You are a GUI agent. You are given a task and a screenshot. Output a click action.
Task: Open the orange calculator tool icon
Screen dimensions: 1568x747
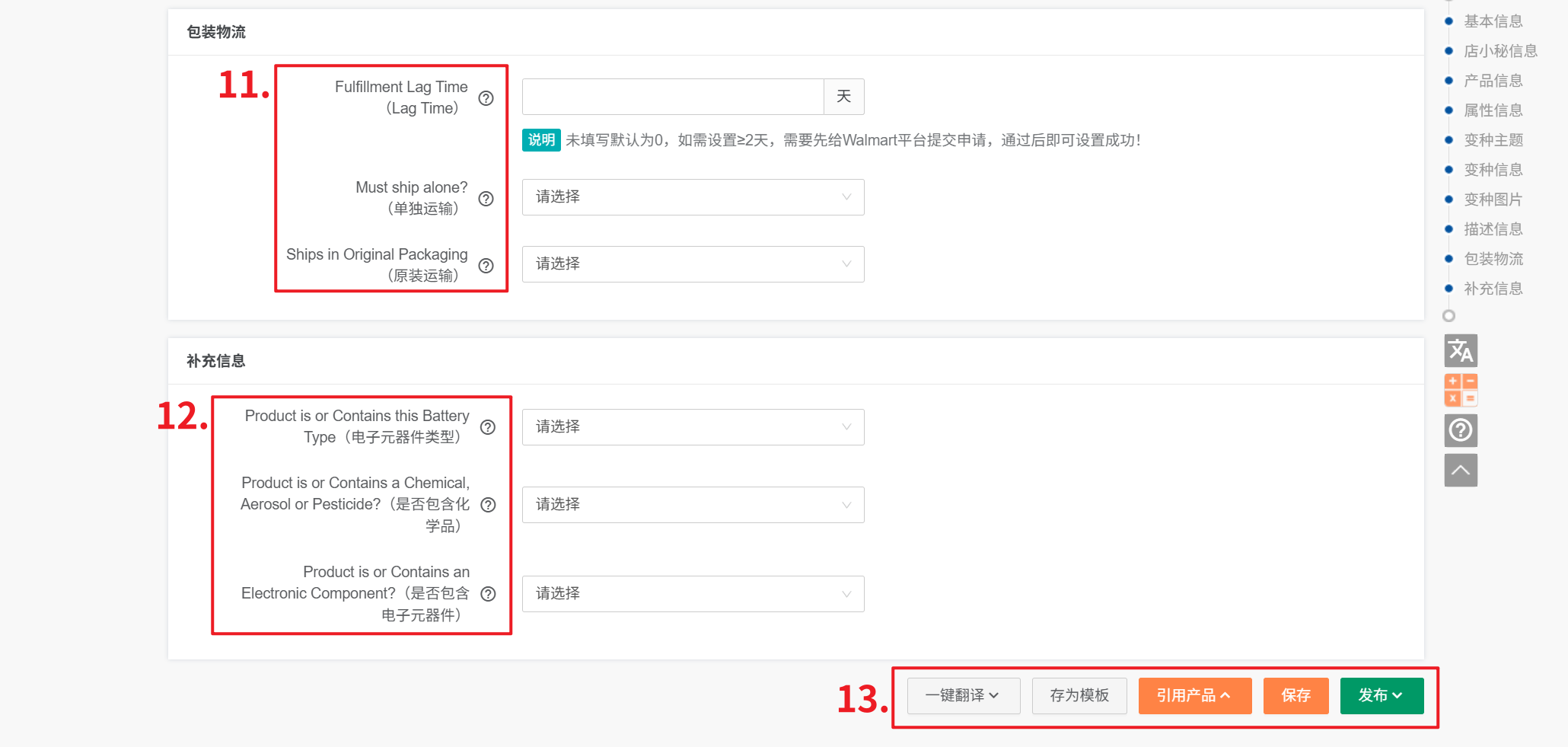tap(1460, 390)
